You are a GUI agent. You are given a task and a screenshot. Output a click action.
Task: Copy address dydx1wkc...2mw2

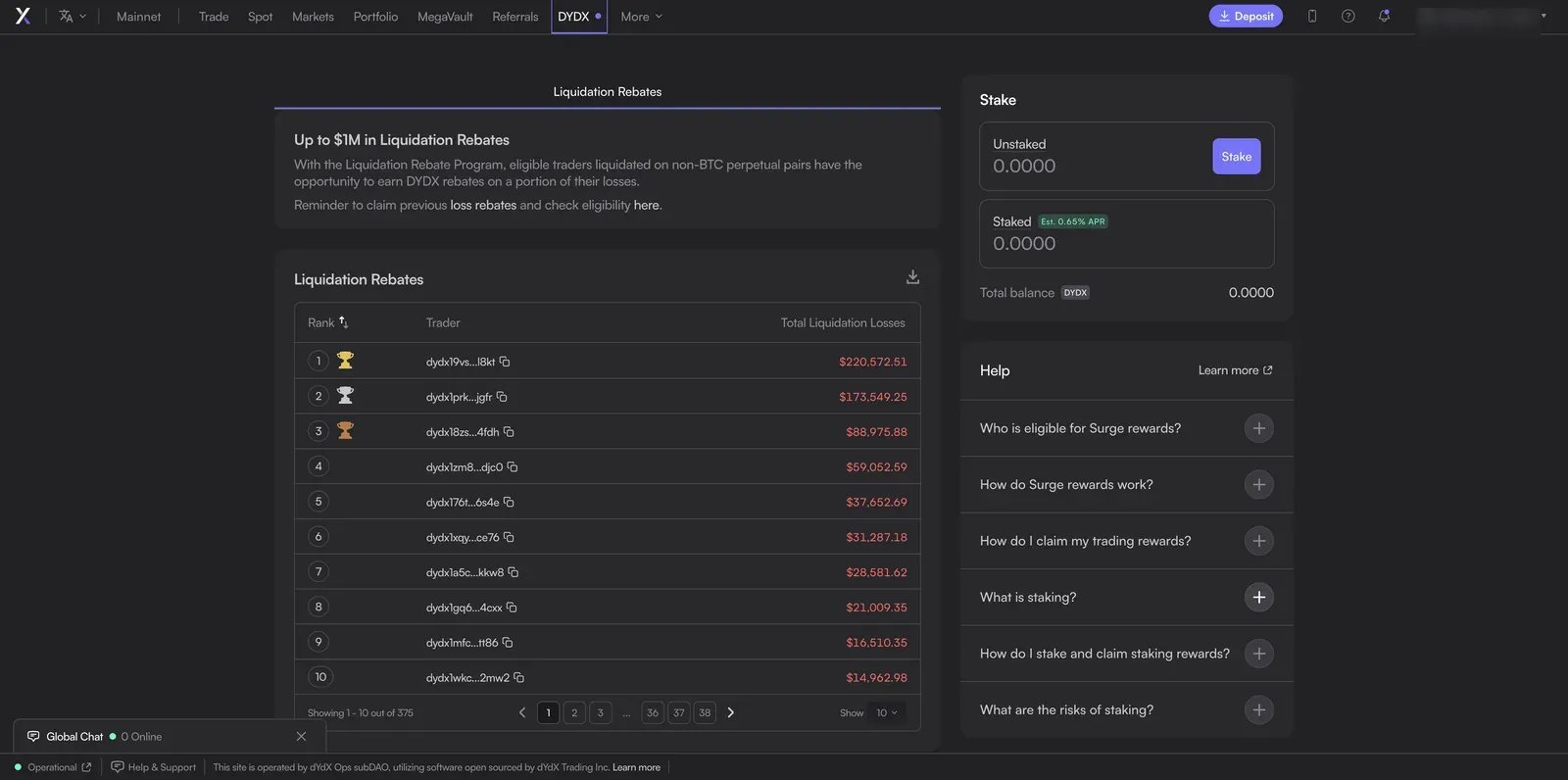[519, 678]
